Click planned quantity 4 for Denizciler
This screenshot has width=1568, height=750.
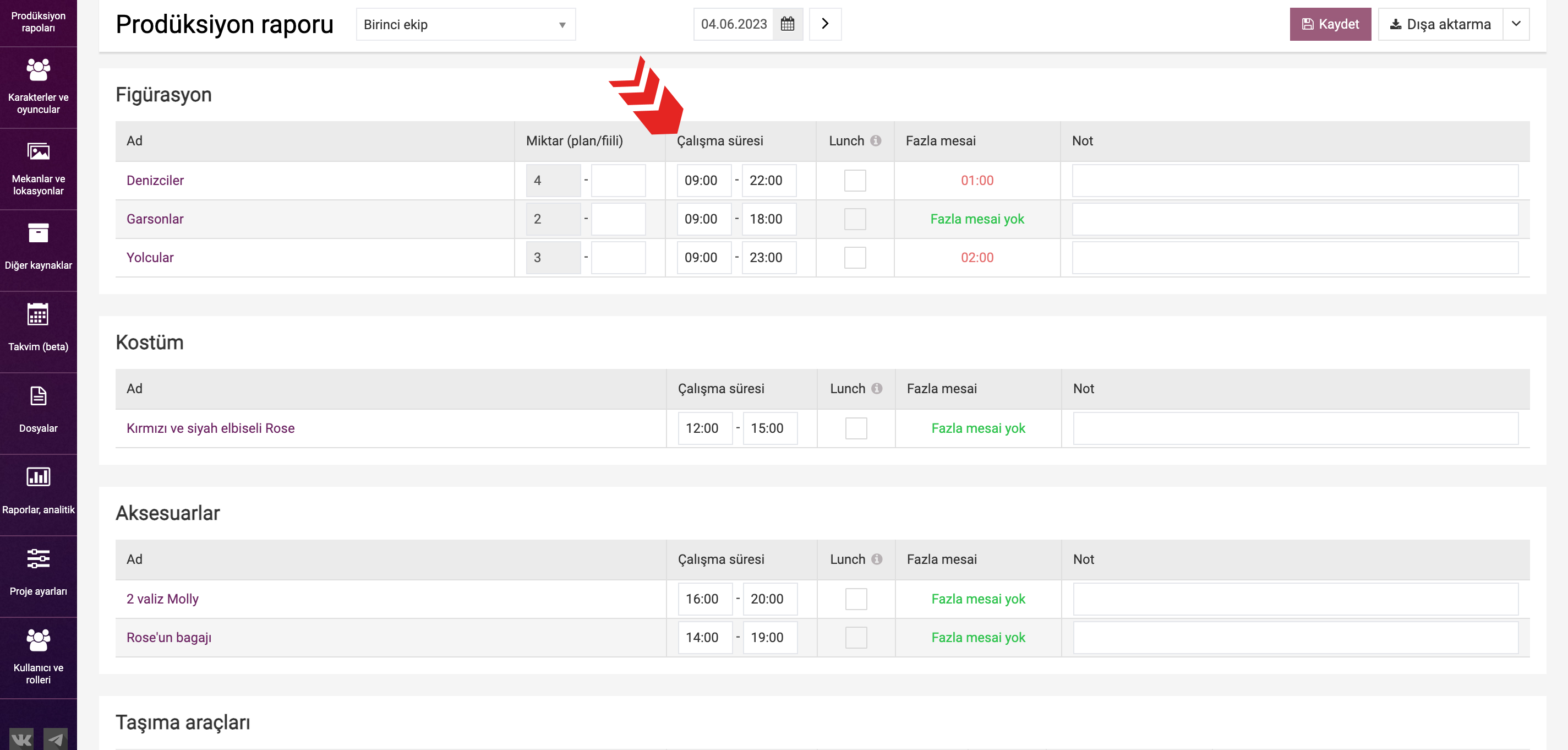[553, 180]
